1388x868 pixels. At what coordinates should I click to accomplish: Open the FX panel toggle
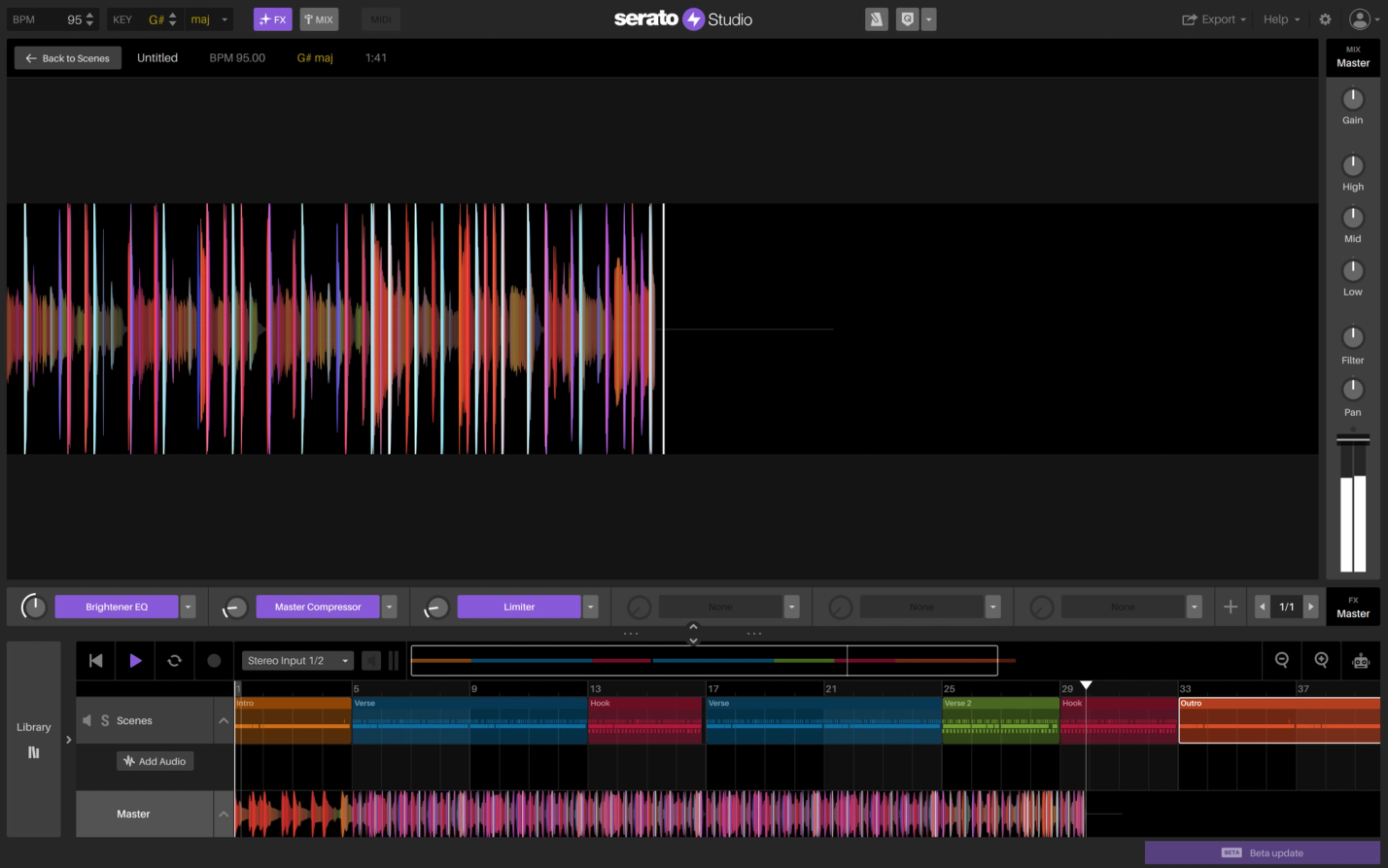(273, 19)
